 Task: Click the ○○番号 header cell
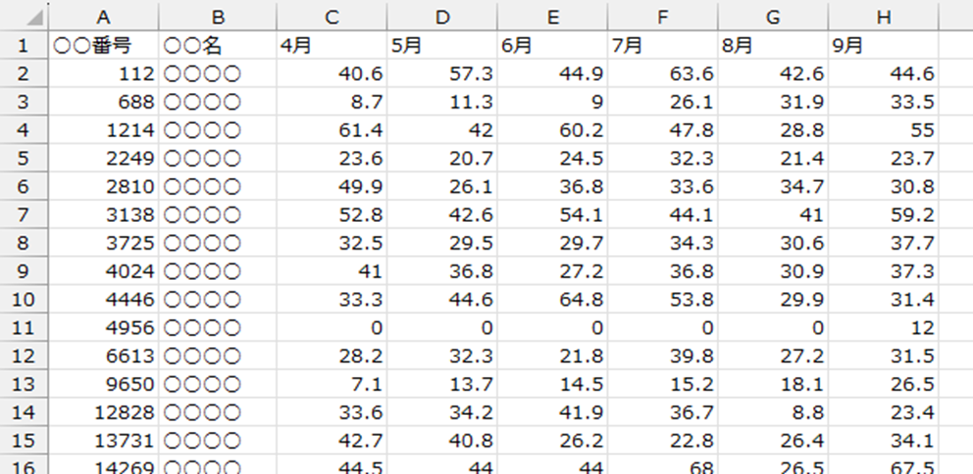[x=103, y=45]
